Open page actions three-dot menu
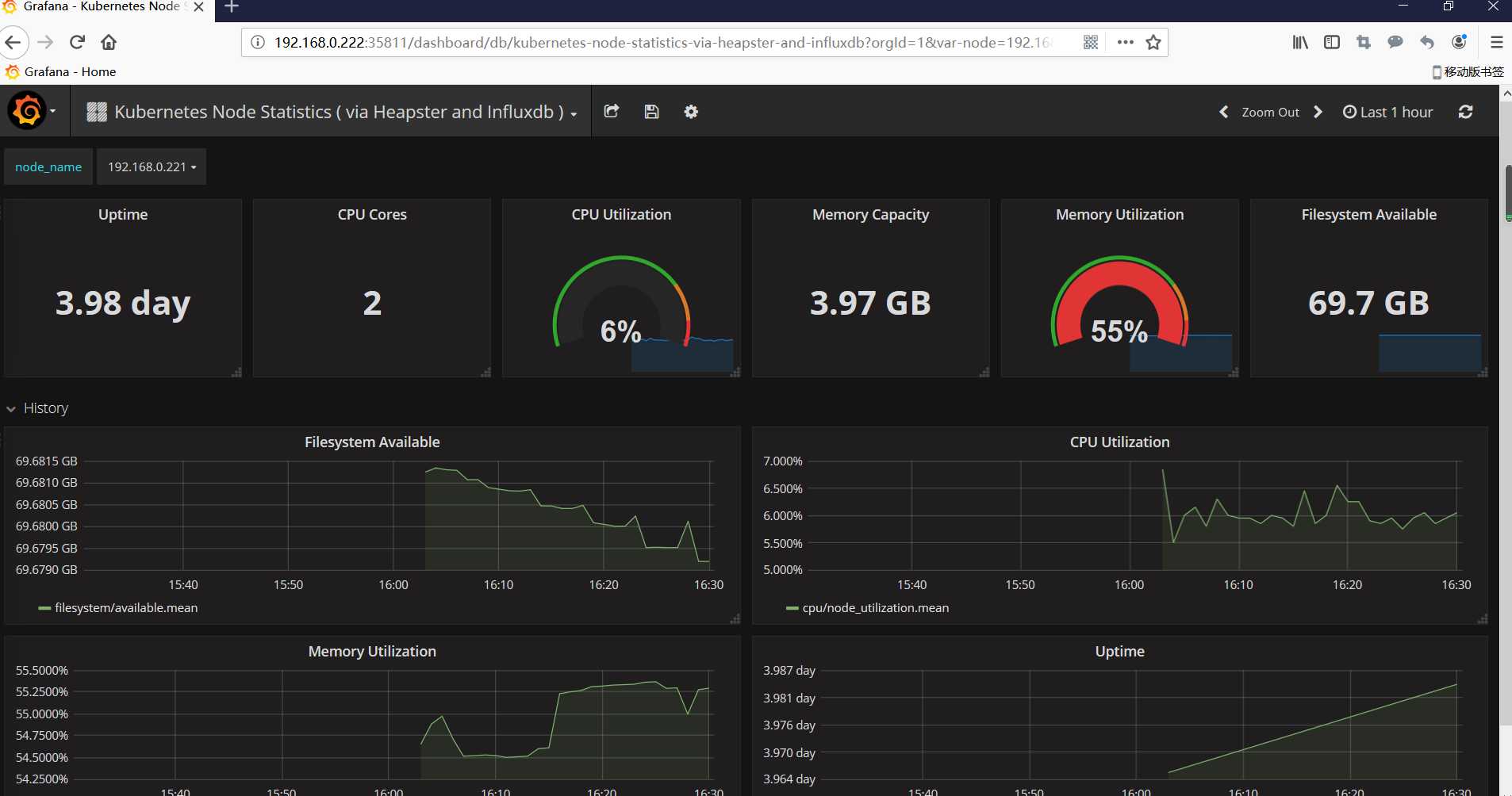The width and height of the screenshot is (1512, 796). (1125, 42)
